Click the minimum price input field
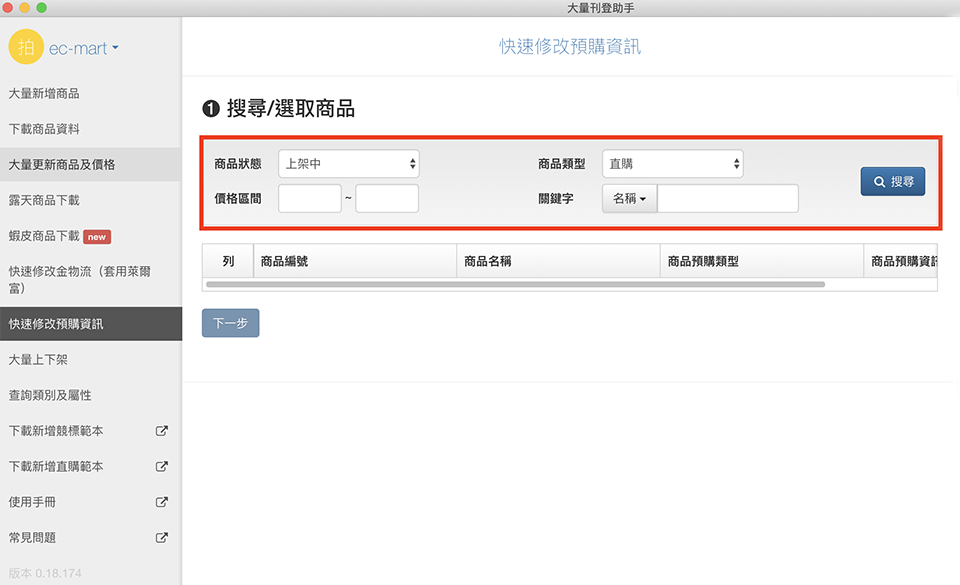This screenshot has width=960, height=585. [x=309, y=199]
